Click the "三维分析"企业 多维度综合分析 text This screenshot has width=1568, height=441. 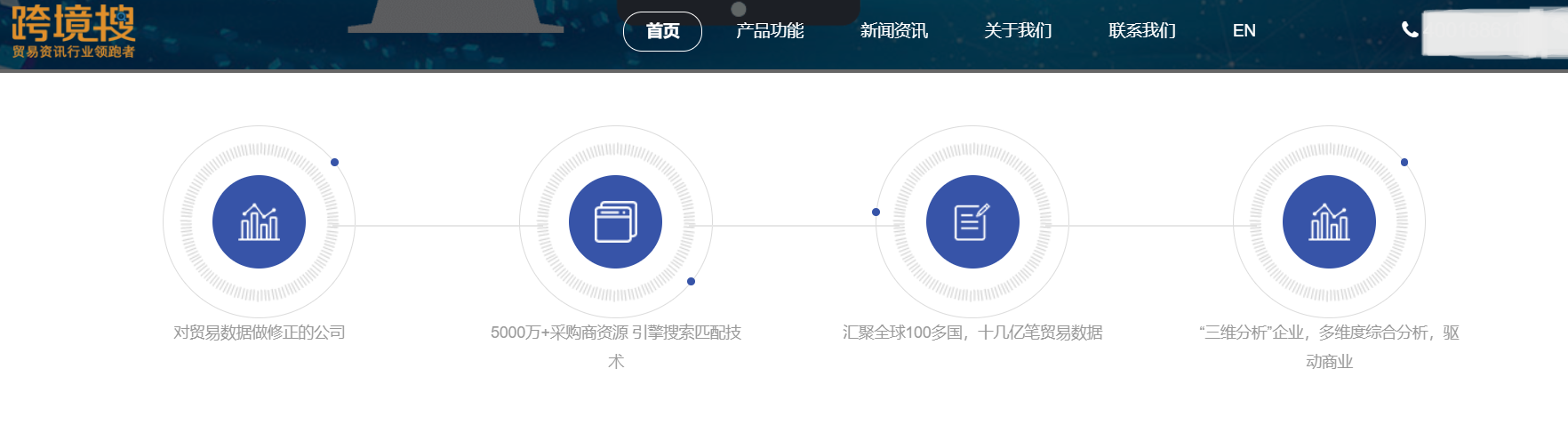1328,333
